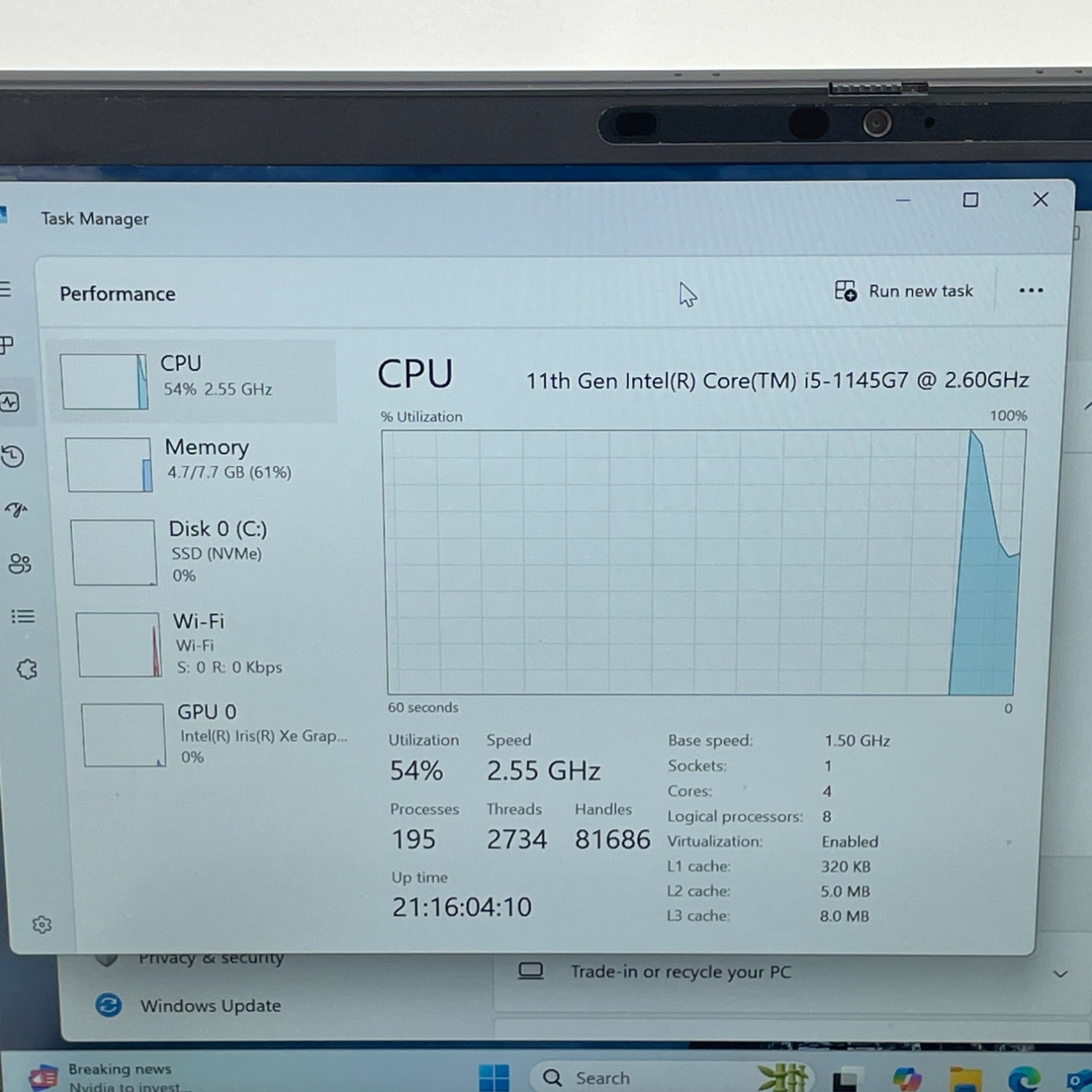The image size is (1092, 1092).
Task: Open the Performance page in sidebar
Action: tap(10, 402)
